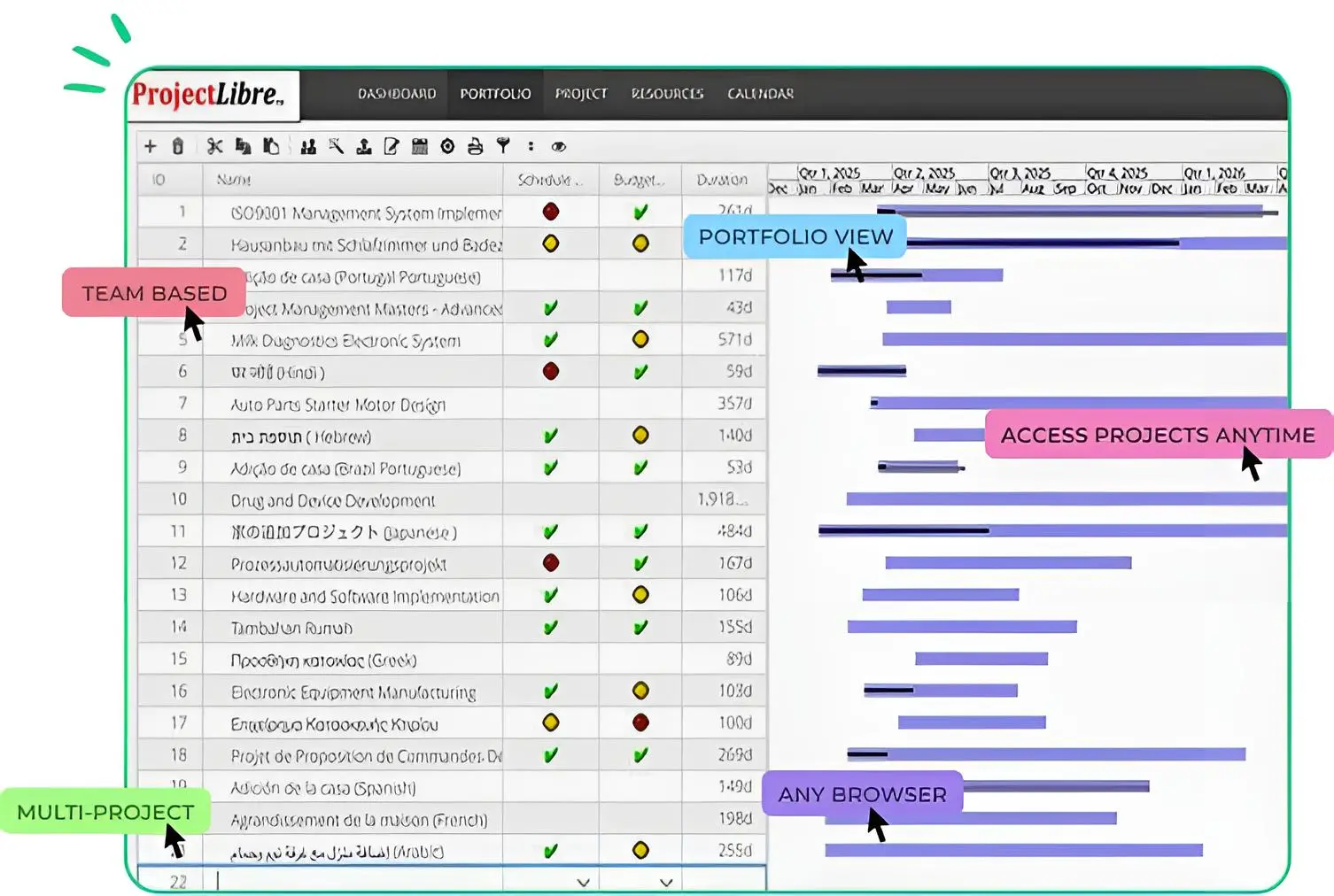
Task: Open the resource assignment icon on the toolbar
Action: click(364, 146)
